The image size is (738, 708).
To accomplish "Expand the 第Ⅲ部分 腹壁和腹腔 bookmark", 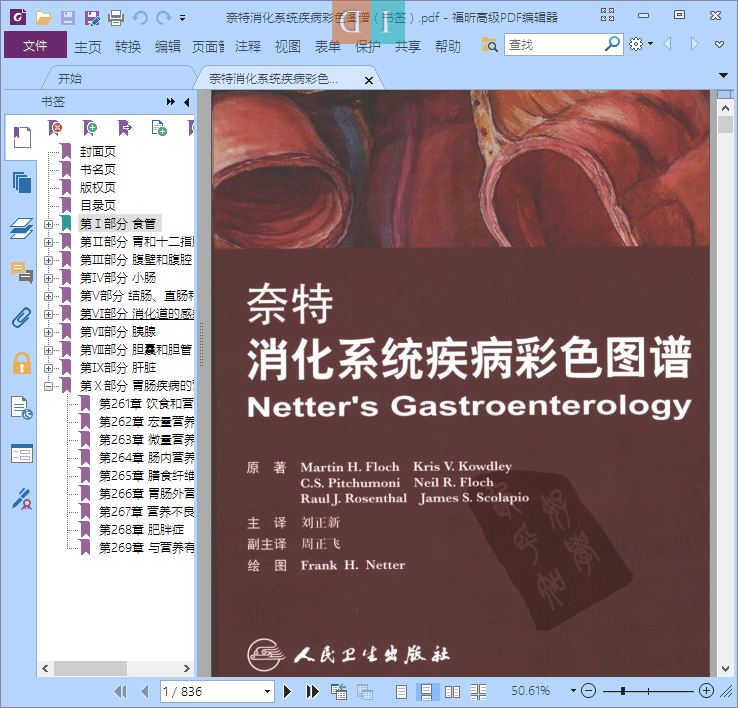I will coord(48,260).
